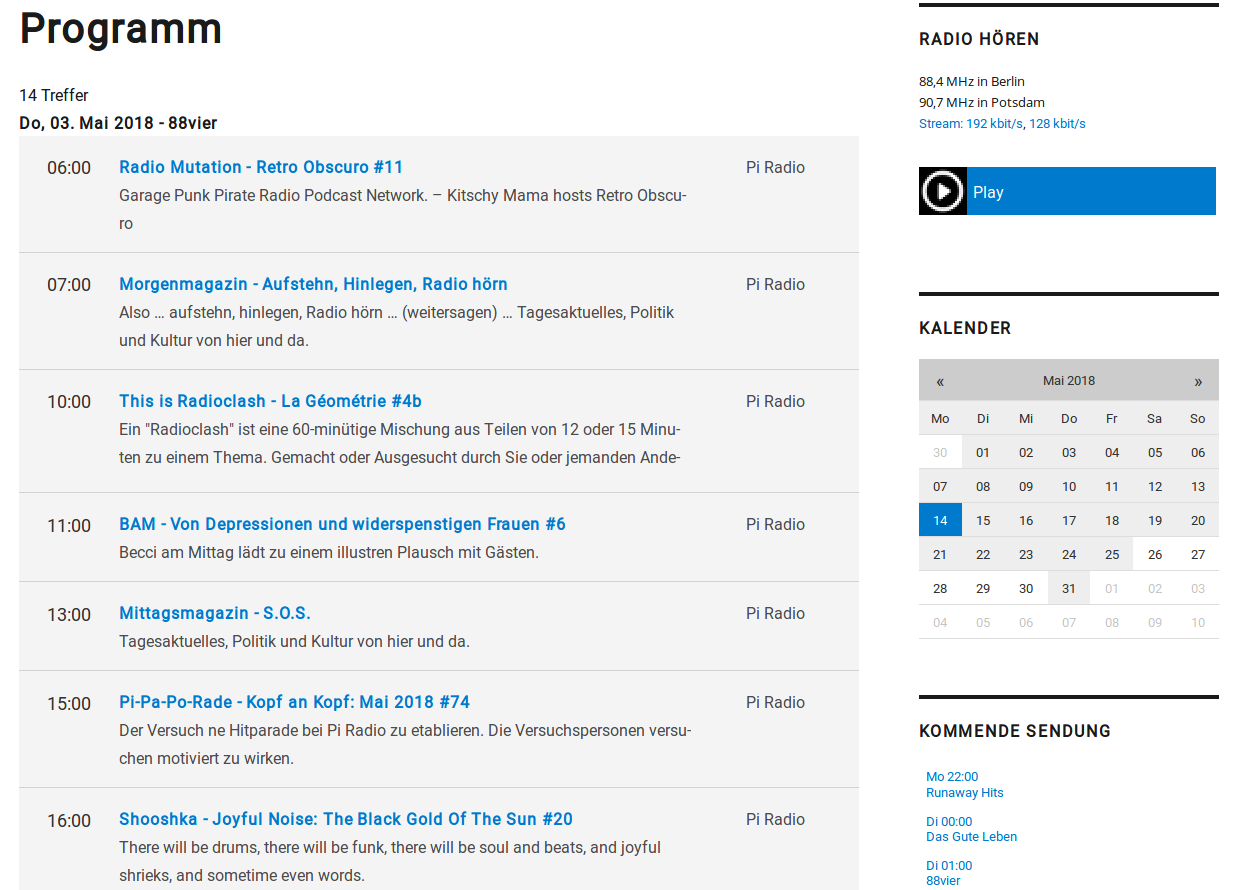Screen dimensions: 1239x890
Task: Select highlighted day 14 in calendar
Action: 940,520
